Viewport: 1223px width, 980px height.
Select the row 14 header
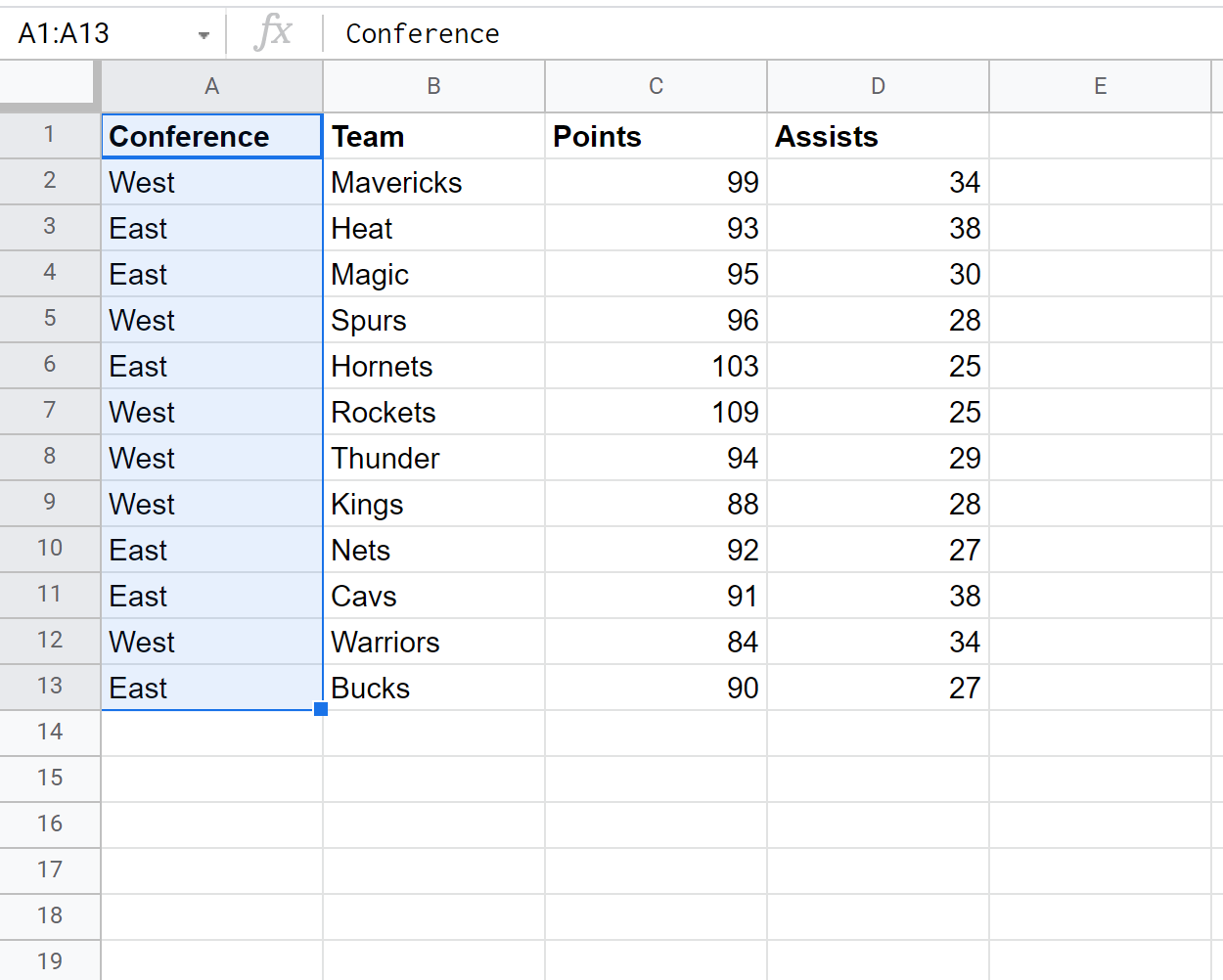(50, 733)
